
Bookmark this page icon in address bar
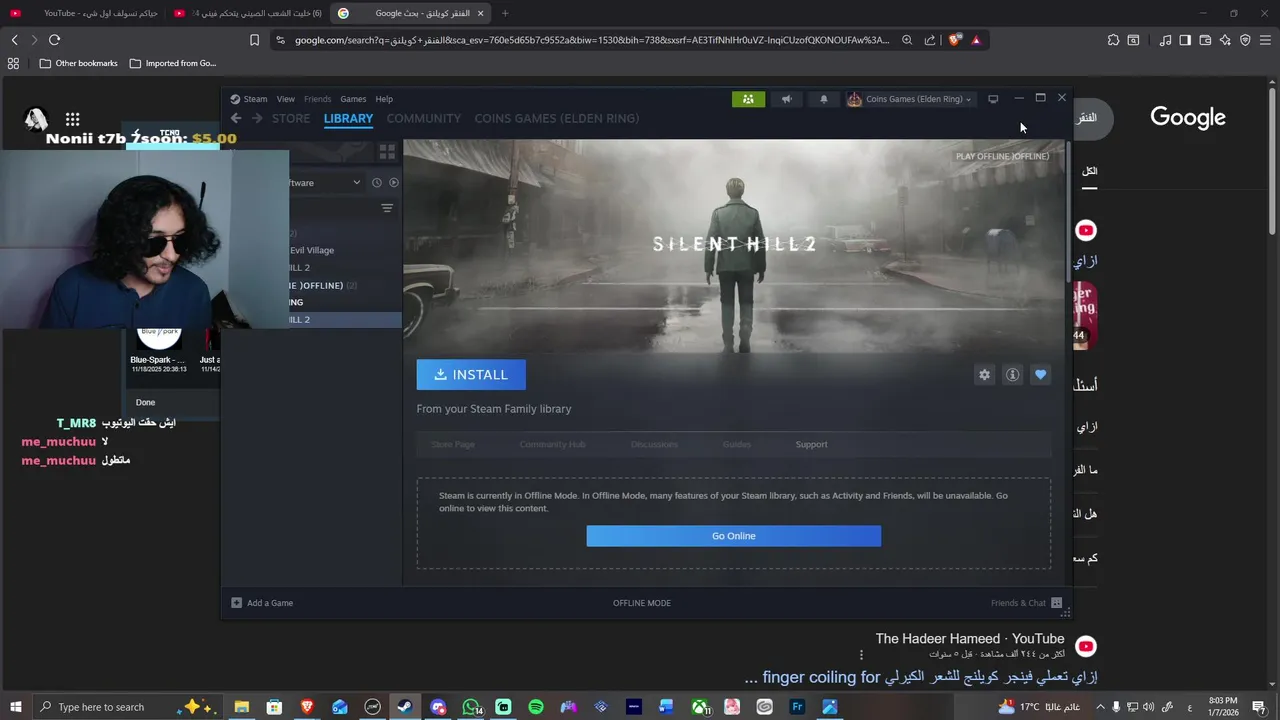point(254,40)
